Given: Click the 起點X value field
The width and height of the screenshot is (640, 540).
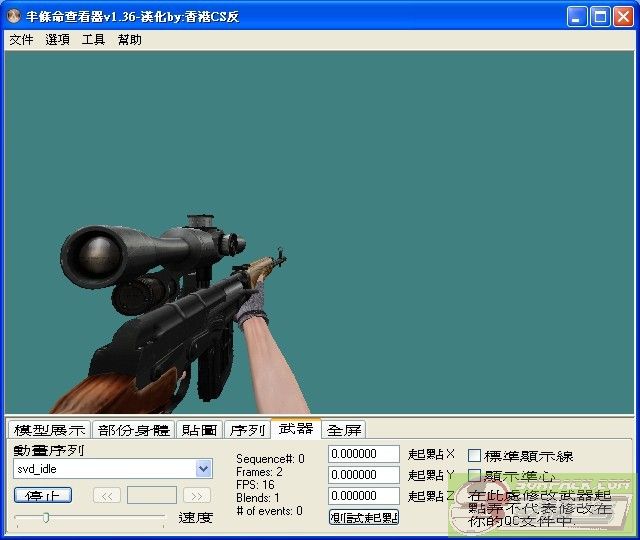Looking at the screenshot, I should 364,454.
